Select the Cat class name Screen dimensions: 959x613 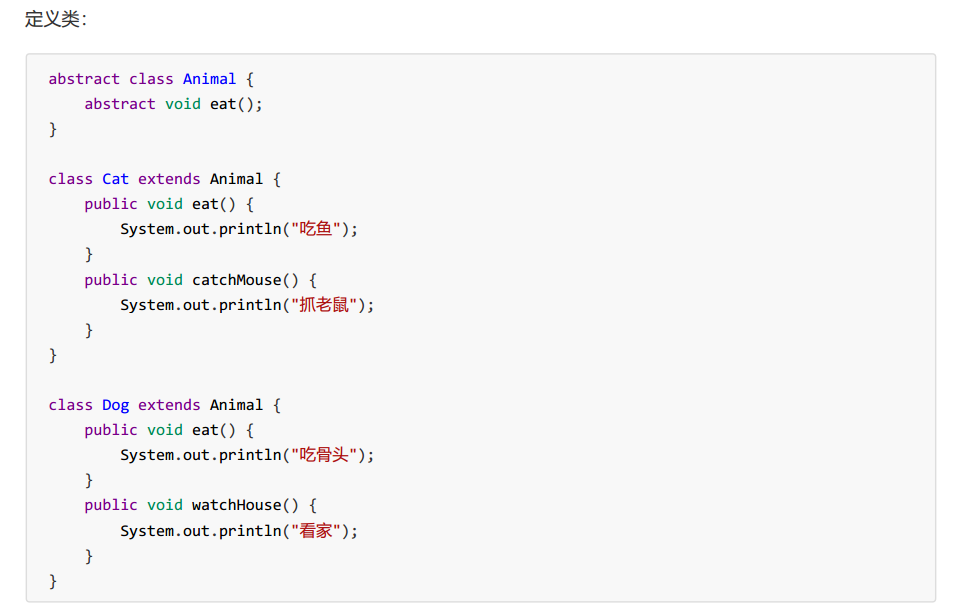pyautogui.click(x=115, y=179)
